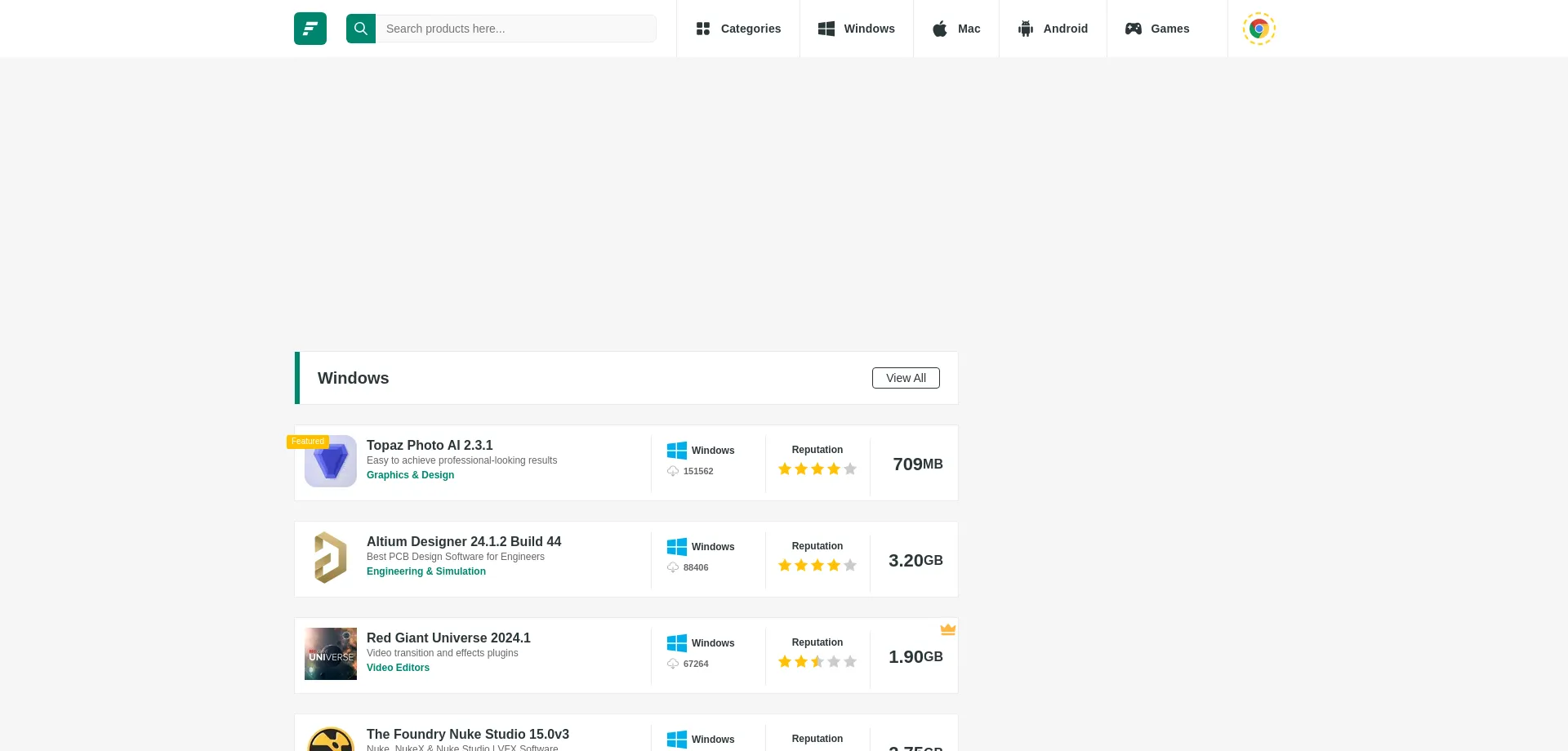Open the FileCR green logo homepage
Screen dimensions: 1568x751
[310, 29]
